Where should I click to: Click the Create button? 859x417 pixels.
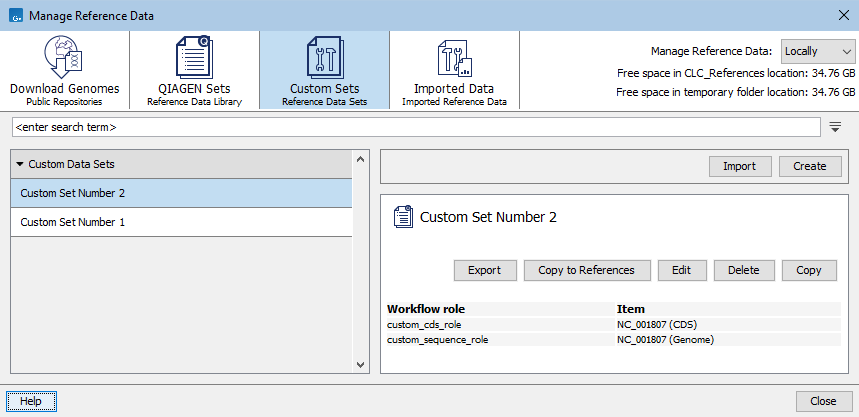[x=810, y=166]
